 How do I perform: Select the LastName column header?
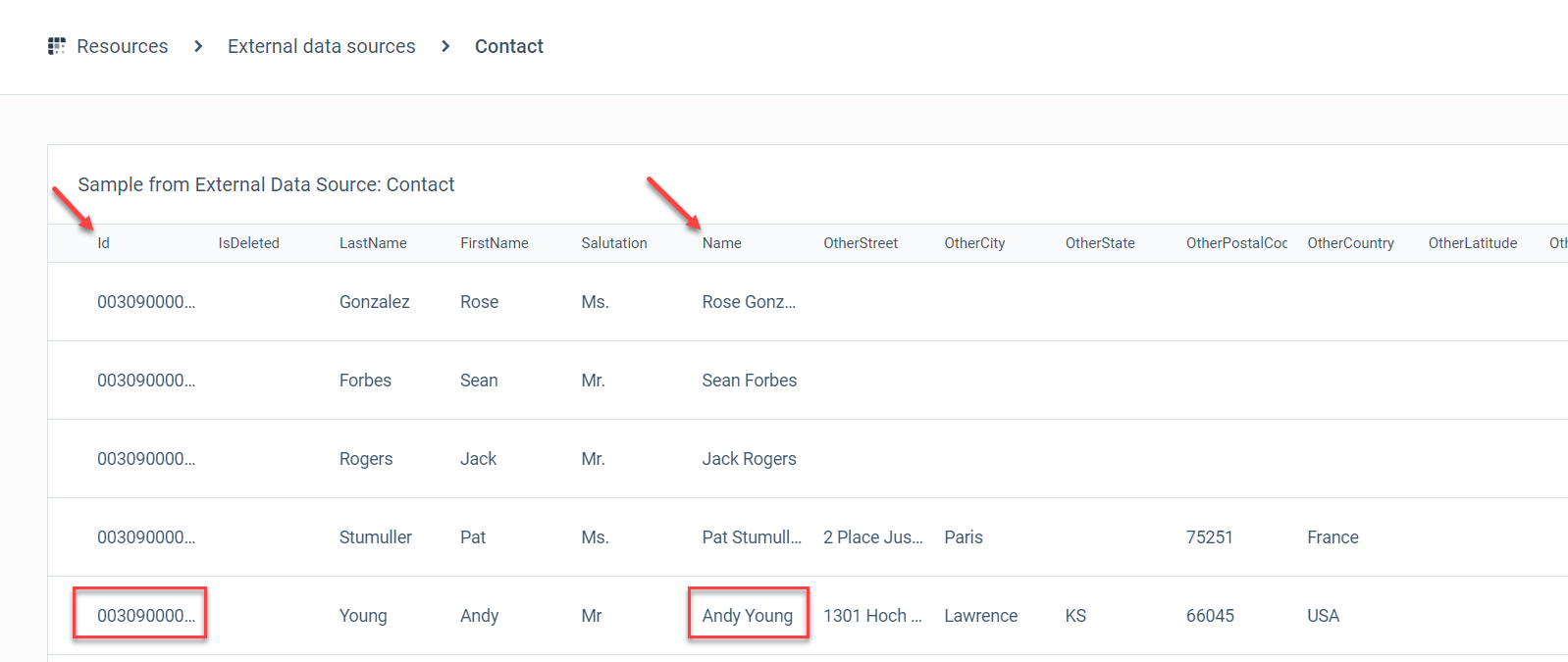373,243
